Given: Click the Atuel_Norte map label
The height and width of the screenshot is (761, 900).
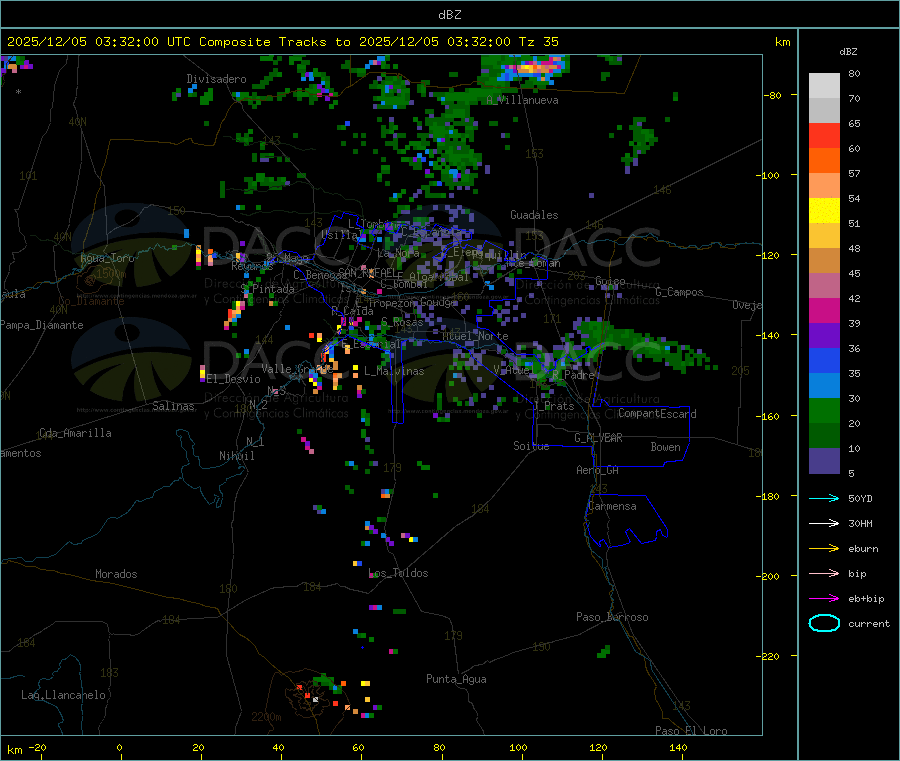Looking at the screenshot, I should [x=475, y=336].
